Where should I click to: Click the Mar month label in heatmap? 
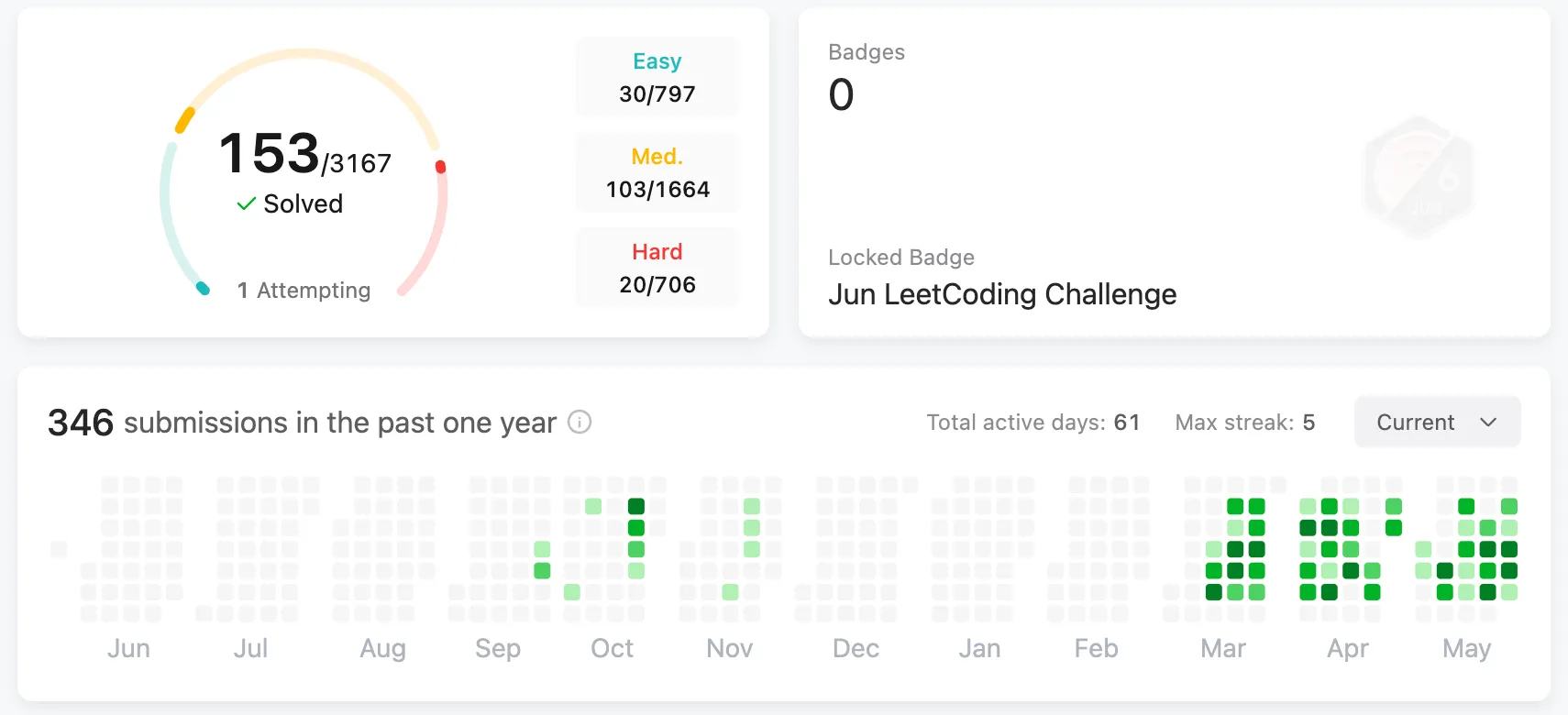[1222, 648]
